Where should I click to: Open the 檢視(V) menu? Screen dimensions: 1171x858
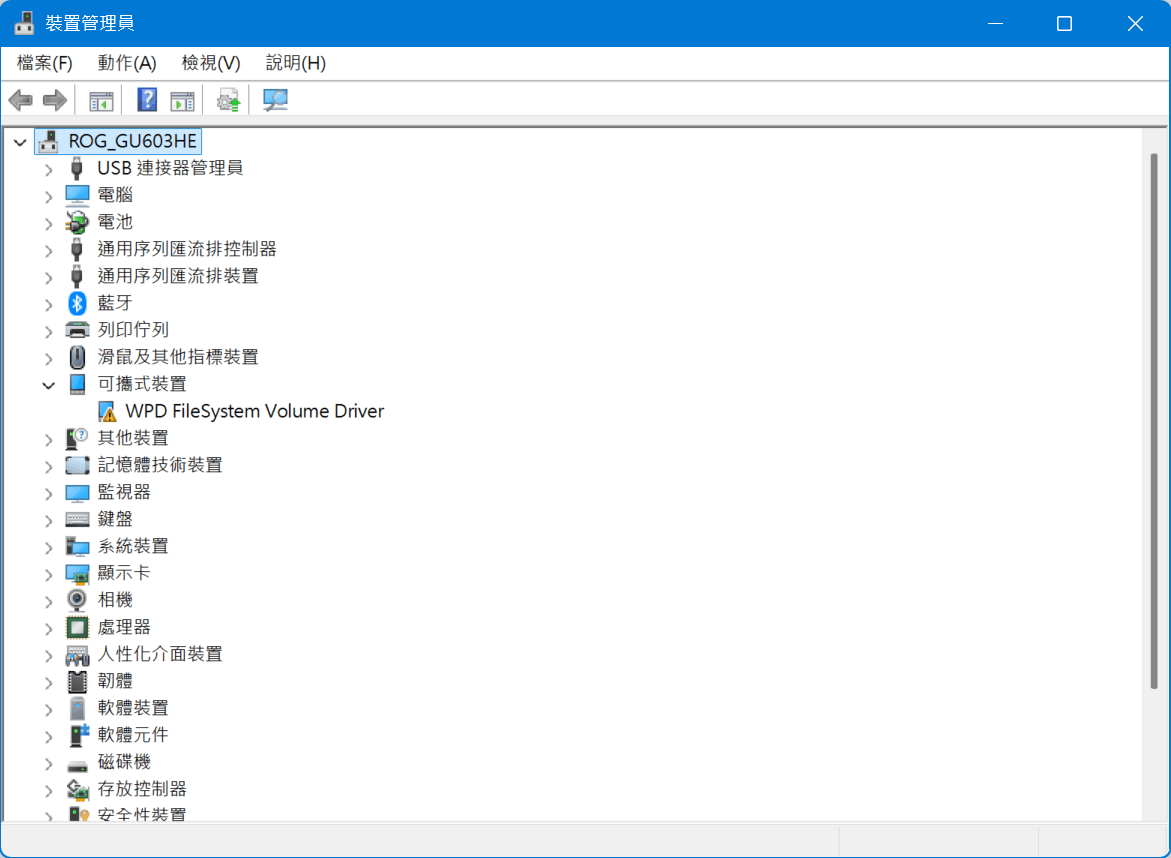point(210,62)
